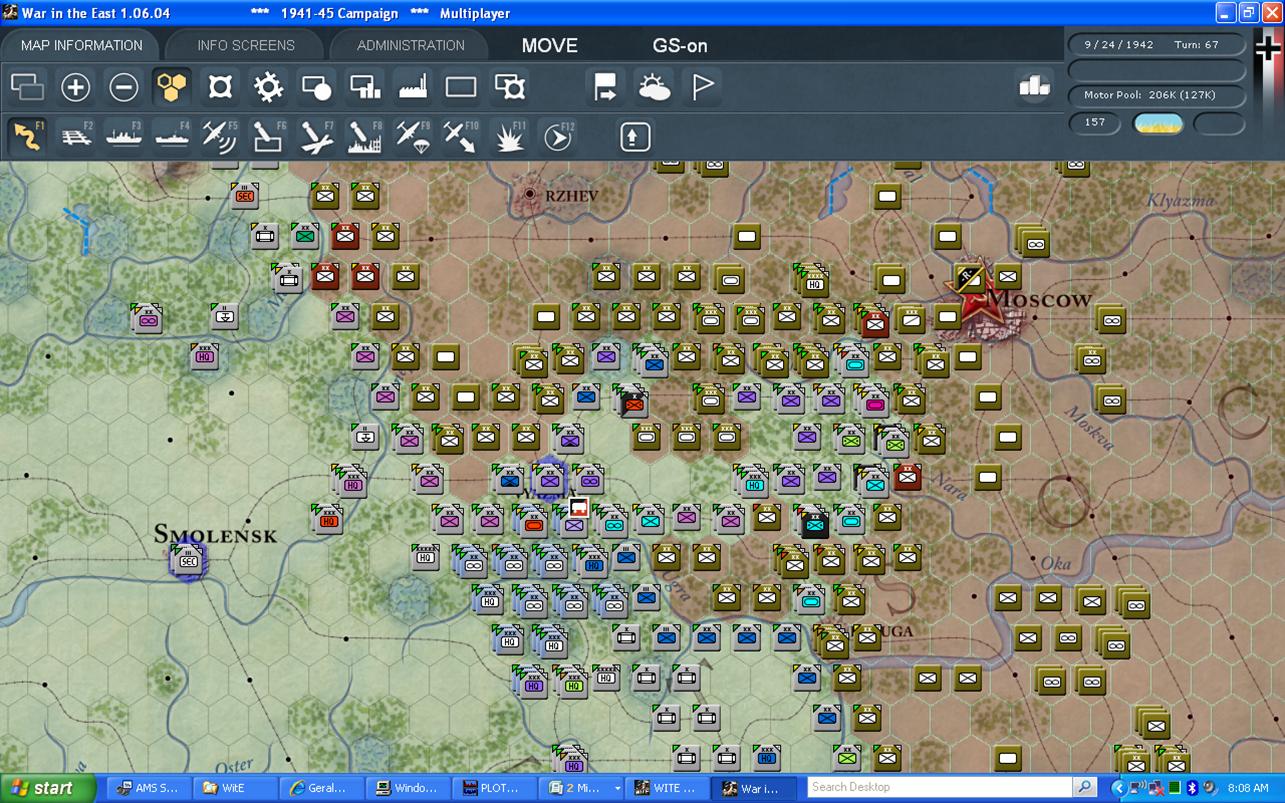Select F1 move mode arrow icon
1285x803 pixels.
tap(27, 136)
